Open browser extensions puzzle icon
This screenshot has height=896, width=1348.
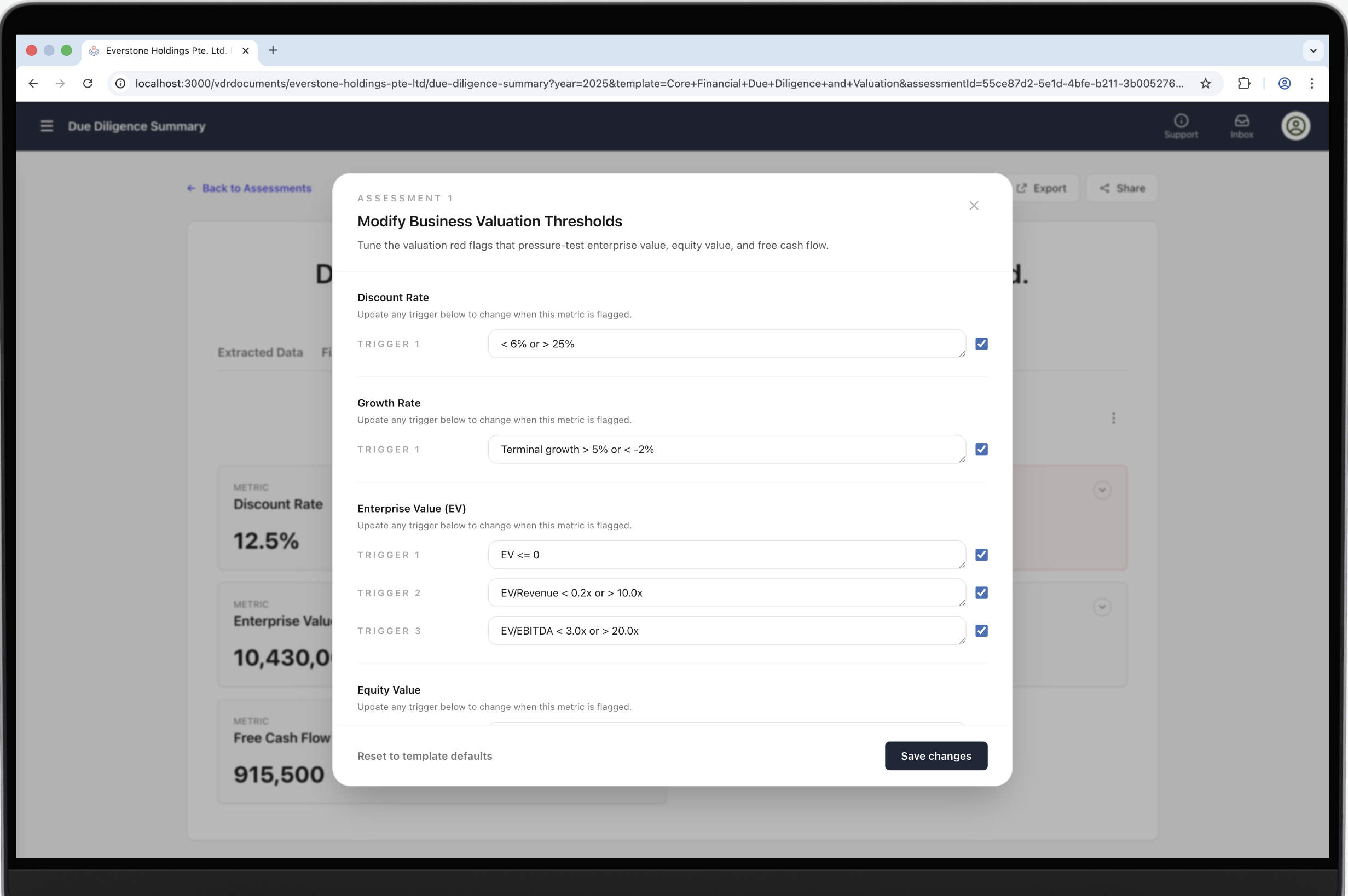[1243, 84]
